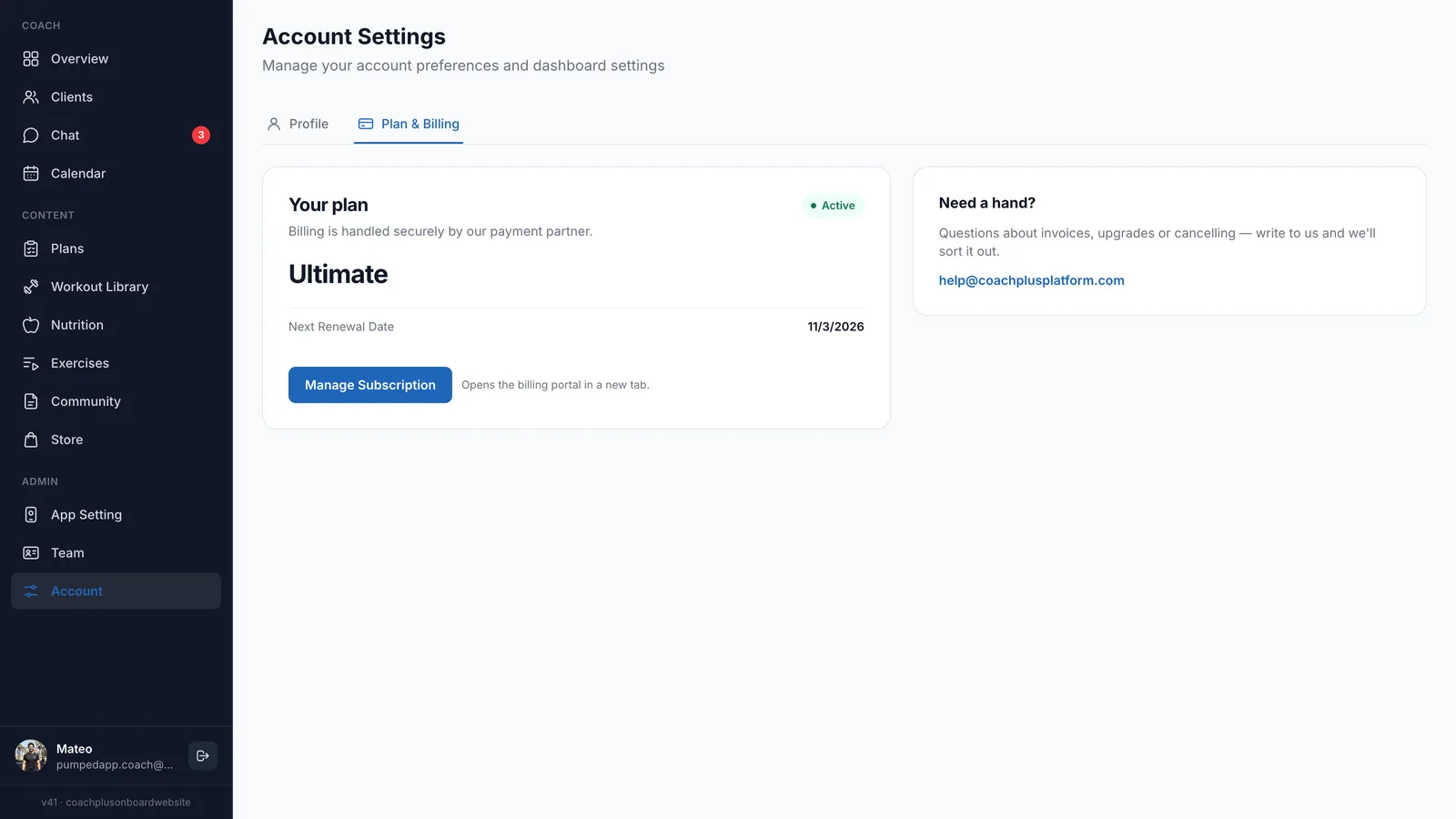Screen dimensions: 1456x819
Task: Navigate to Nutrition in the sidebar
Action: [x=116, y=325]
